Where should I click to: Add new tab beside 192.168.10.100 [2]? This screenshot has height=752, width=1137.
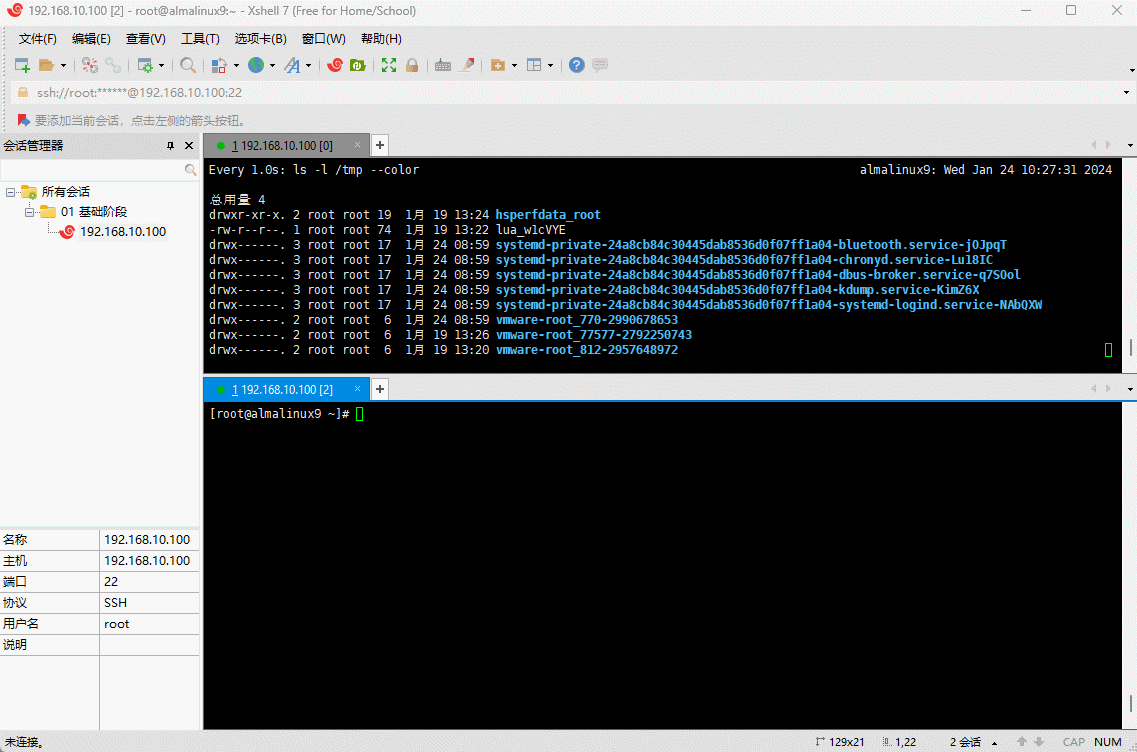click(380, 389)
